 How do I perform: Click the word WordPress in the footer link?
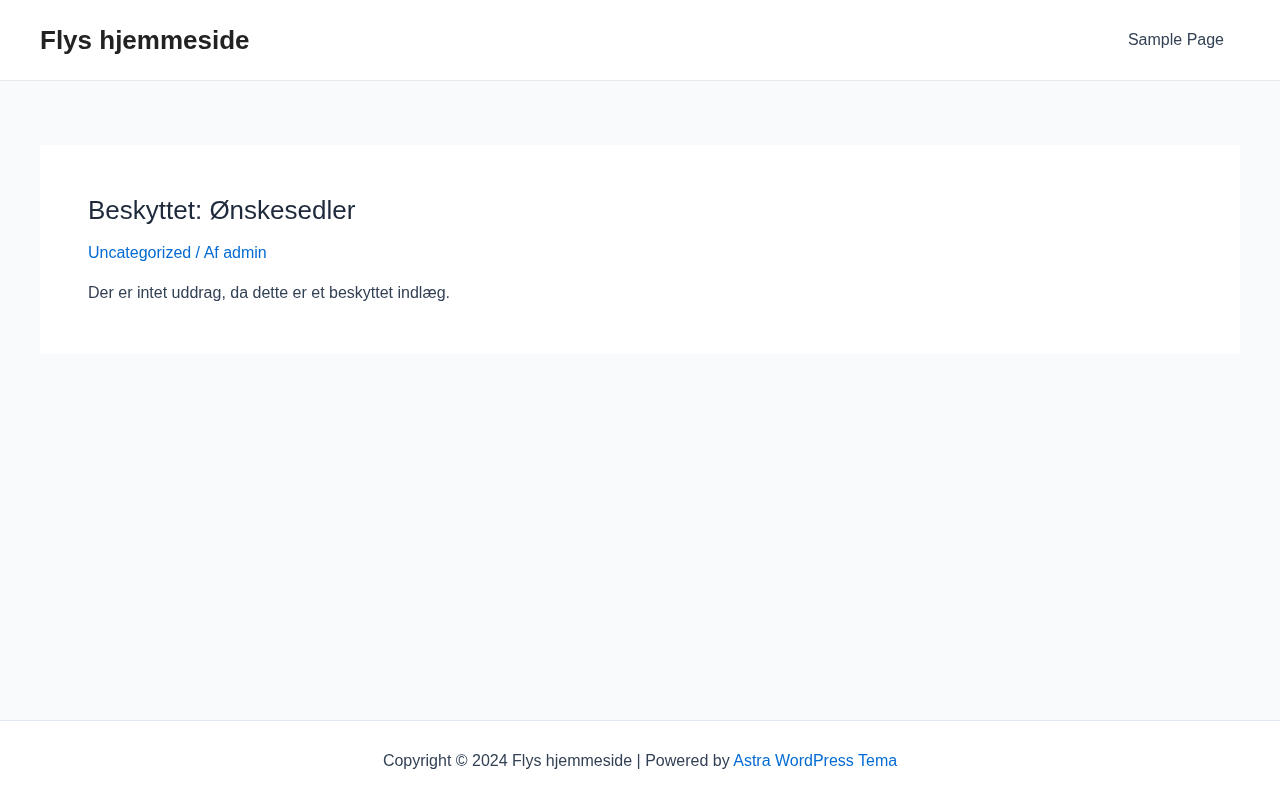point(814,761)
